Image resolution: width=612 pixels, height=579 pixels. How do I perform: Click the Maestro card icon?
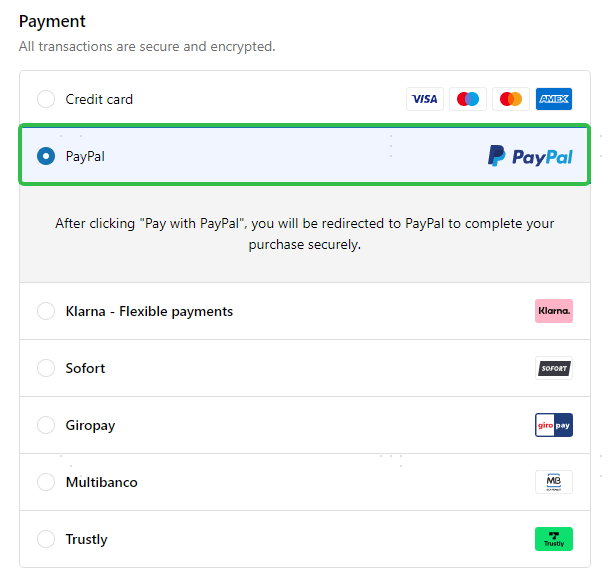coord(468,99)
